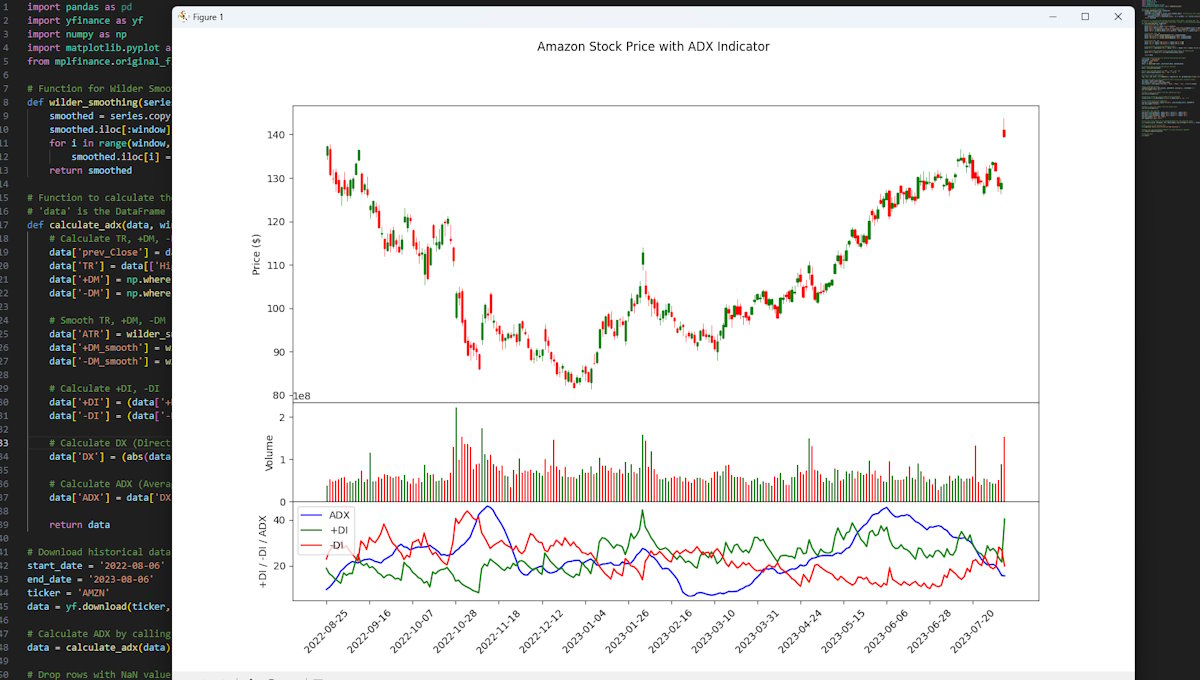Activate the Zoom-to-rectangle tool
The image size is (1200, 680).
point(270,678)
